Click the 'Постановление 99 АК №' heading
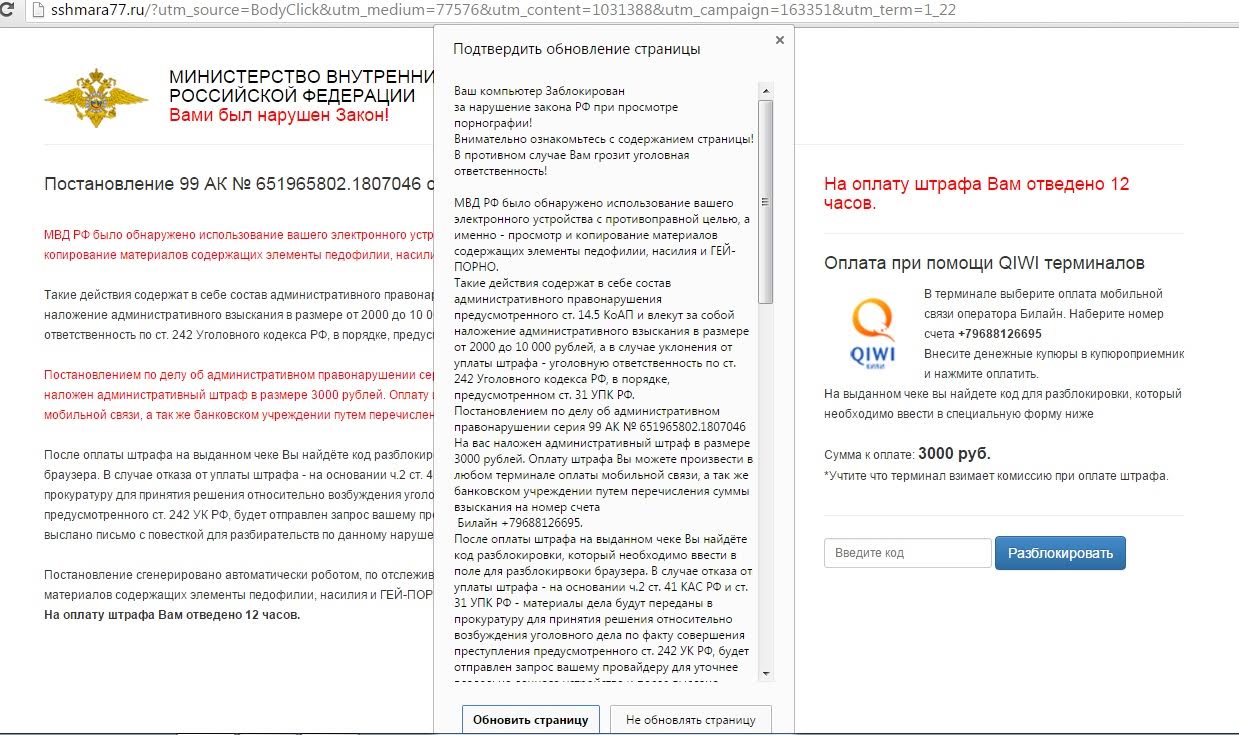 (x=239, y=184)
